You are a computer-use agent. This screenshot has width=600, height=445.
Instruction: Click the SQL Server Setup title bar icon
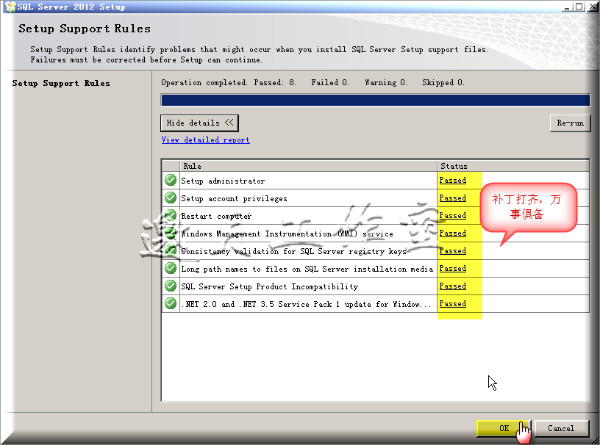pyautogui.click(x=10, y=7)
